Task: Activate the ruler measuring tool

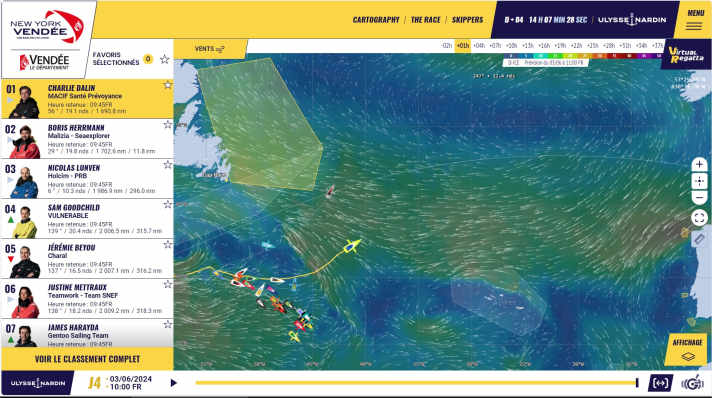Action: click(699, 239)
